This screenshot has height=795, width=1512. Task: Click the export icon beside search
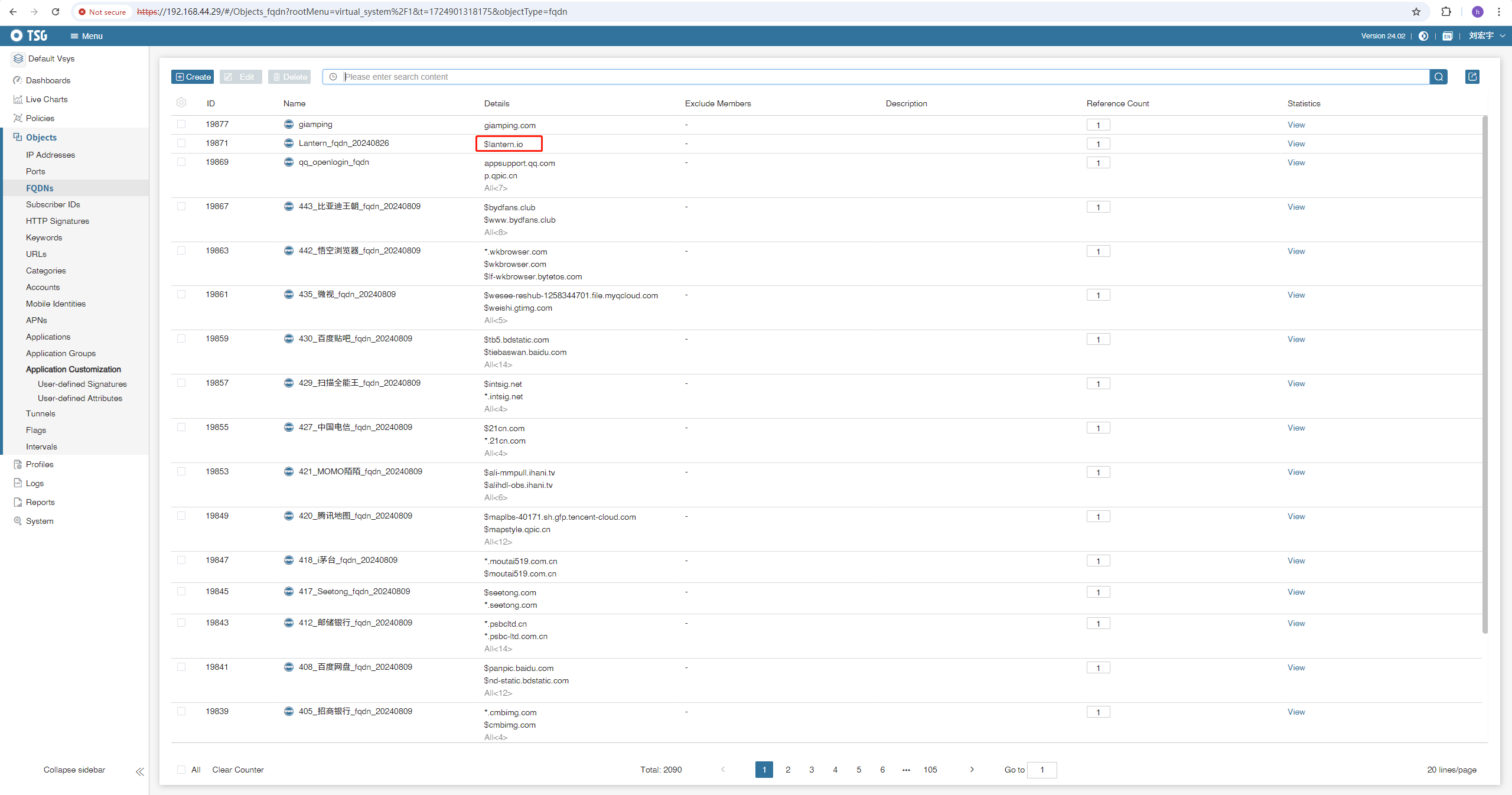pos(1472,77)
